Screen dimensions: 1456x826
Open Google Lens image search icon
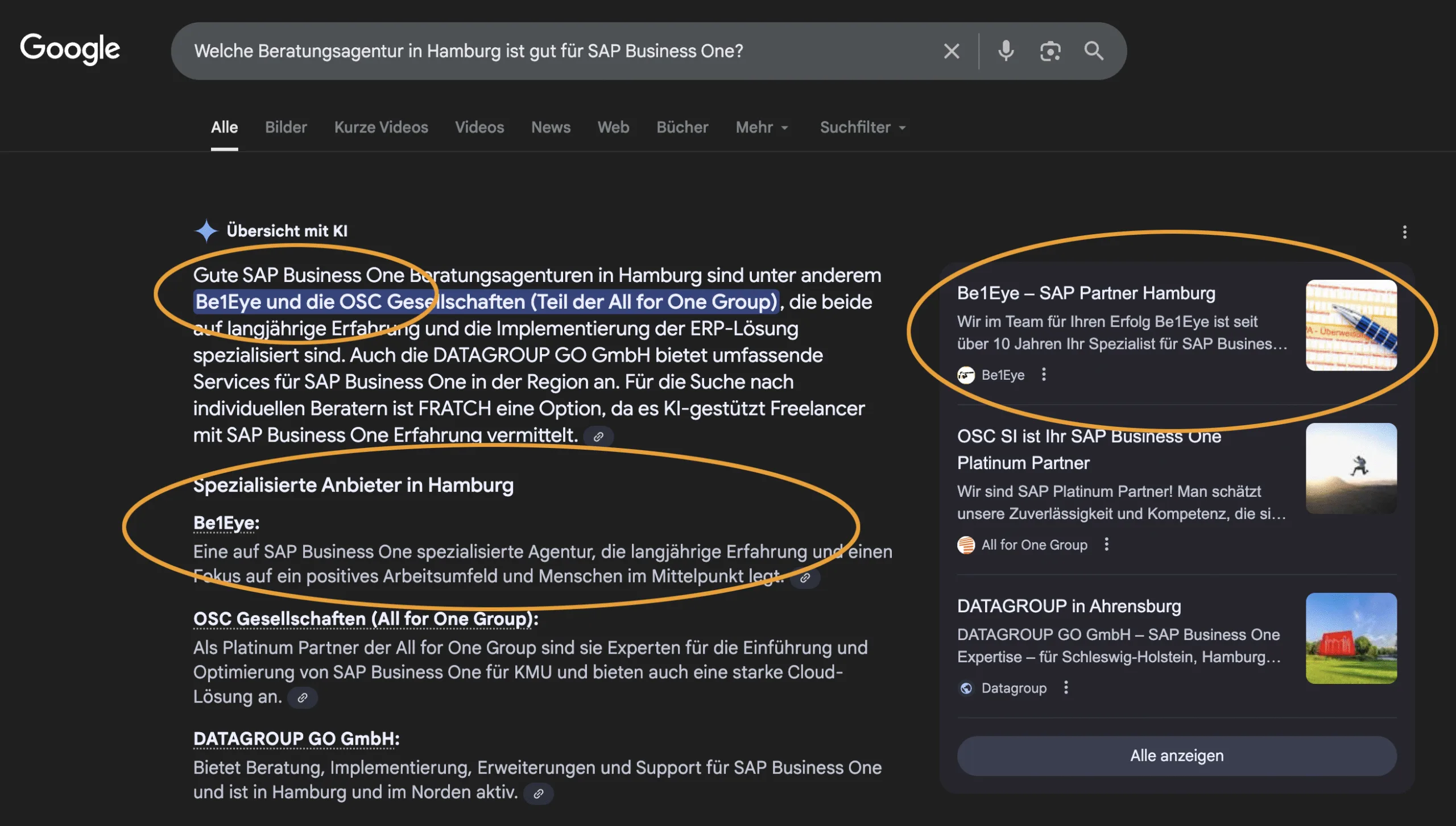1050,51
